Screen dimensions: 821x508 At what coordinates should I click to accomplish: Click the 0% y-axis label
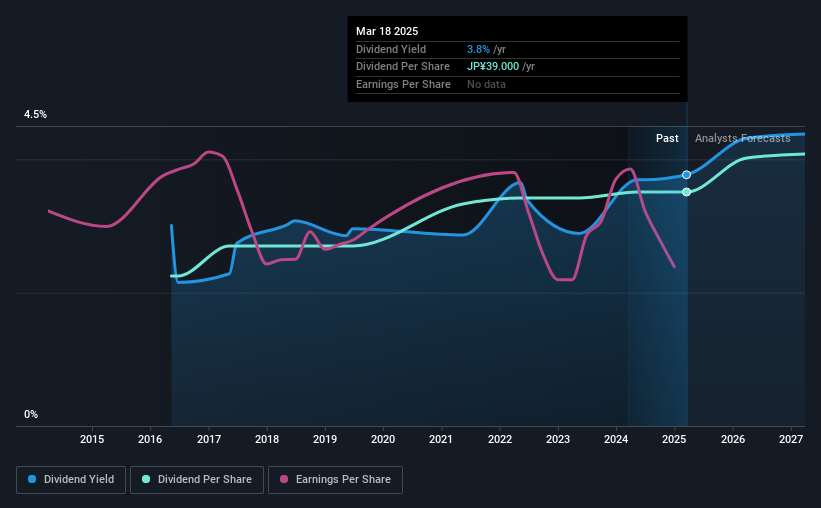31,414
